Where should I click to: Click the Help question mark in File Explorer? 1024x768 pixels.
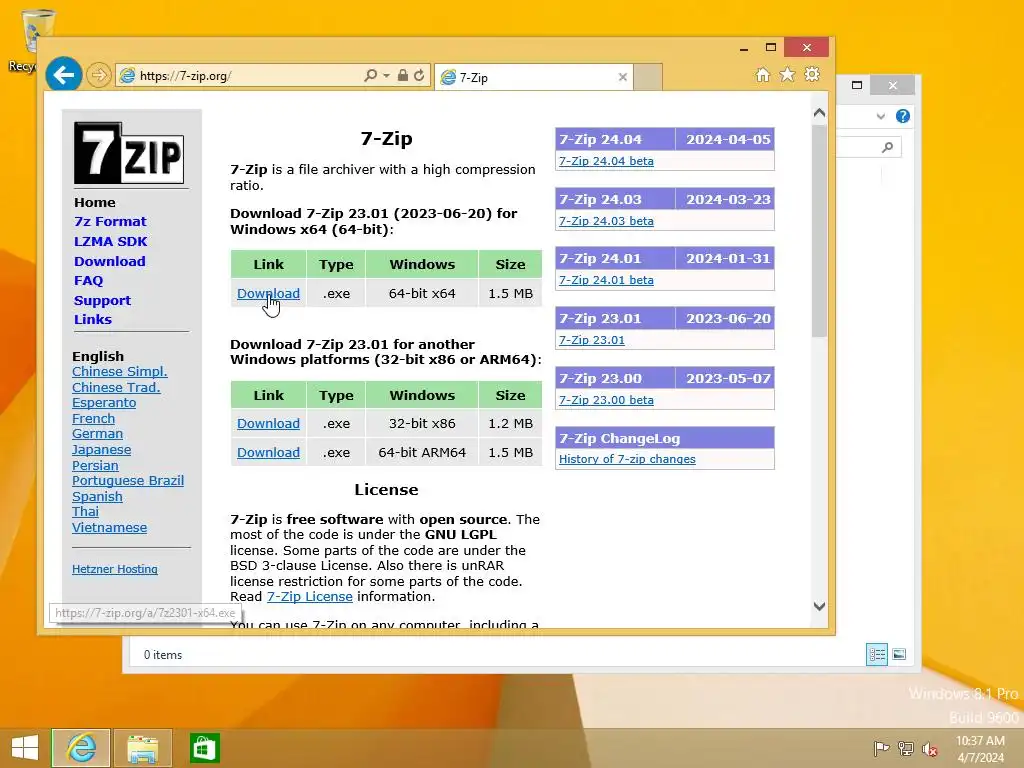[x=903, y=116]
